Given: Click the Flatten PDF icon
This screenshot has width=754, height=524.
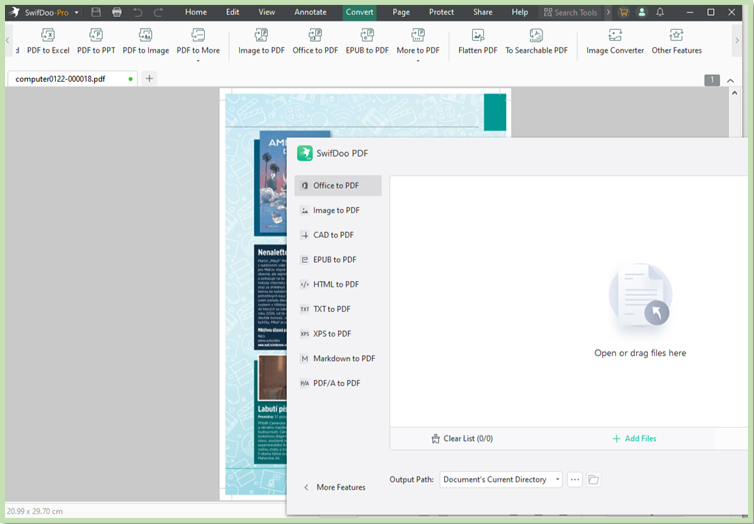Looking at the screenshot, I should tap(475, 35).
